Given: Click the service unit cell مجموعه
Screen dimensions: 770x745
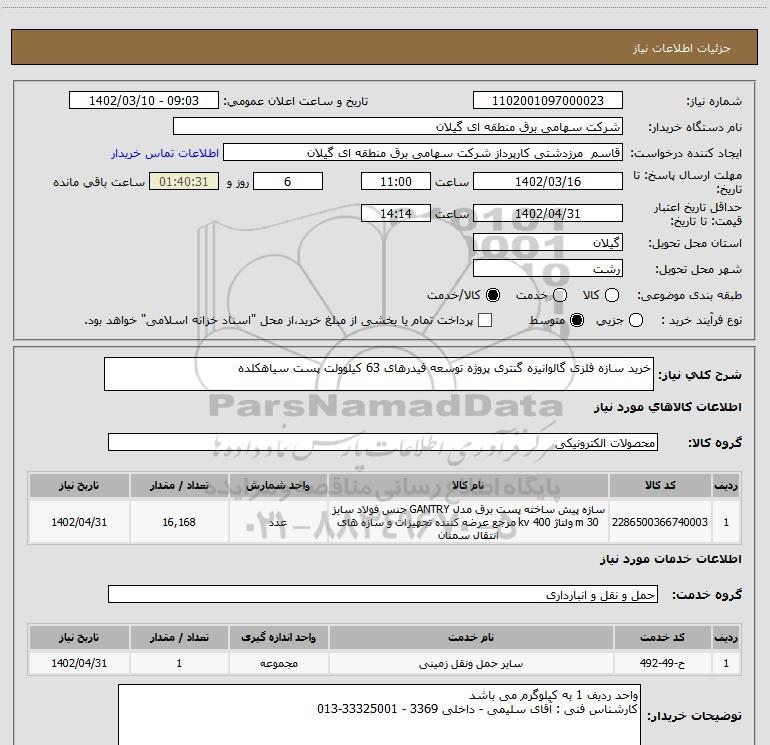Looking at the screenshot, I should pos(278,663).
